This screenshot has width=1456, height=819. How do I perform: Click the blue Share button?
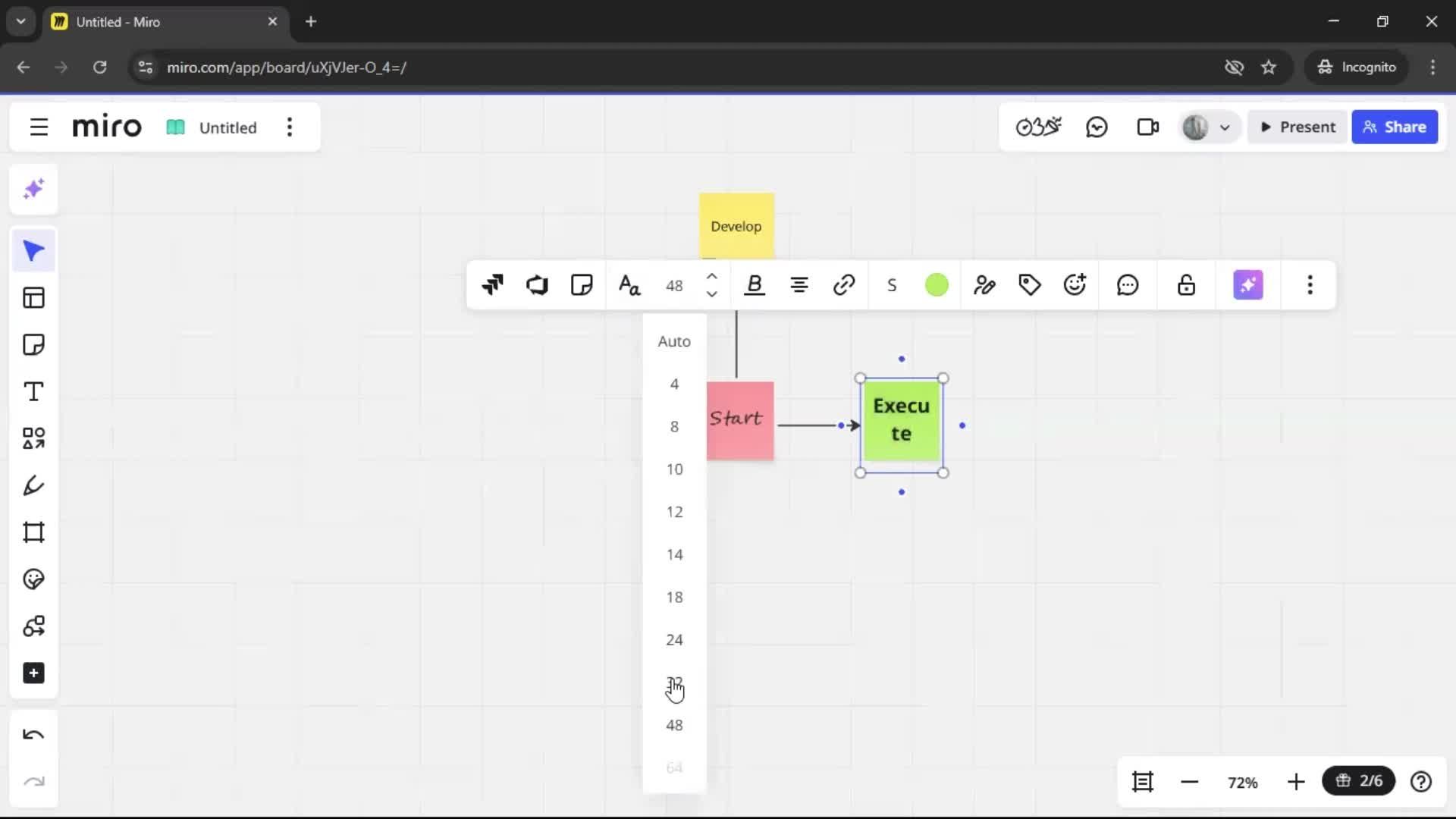point(1395,127)
